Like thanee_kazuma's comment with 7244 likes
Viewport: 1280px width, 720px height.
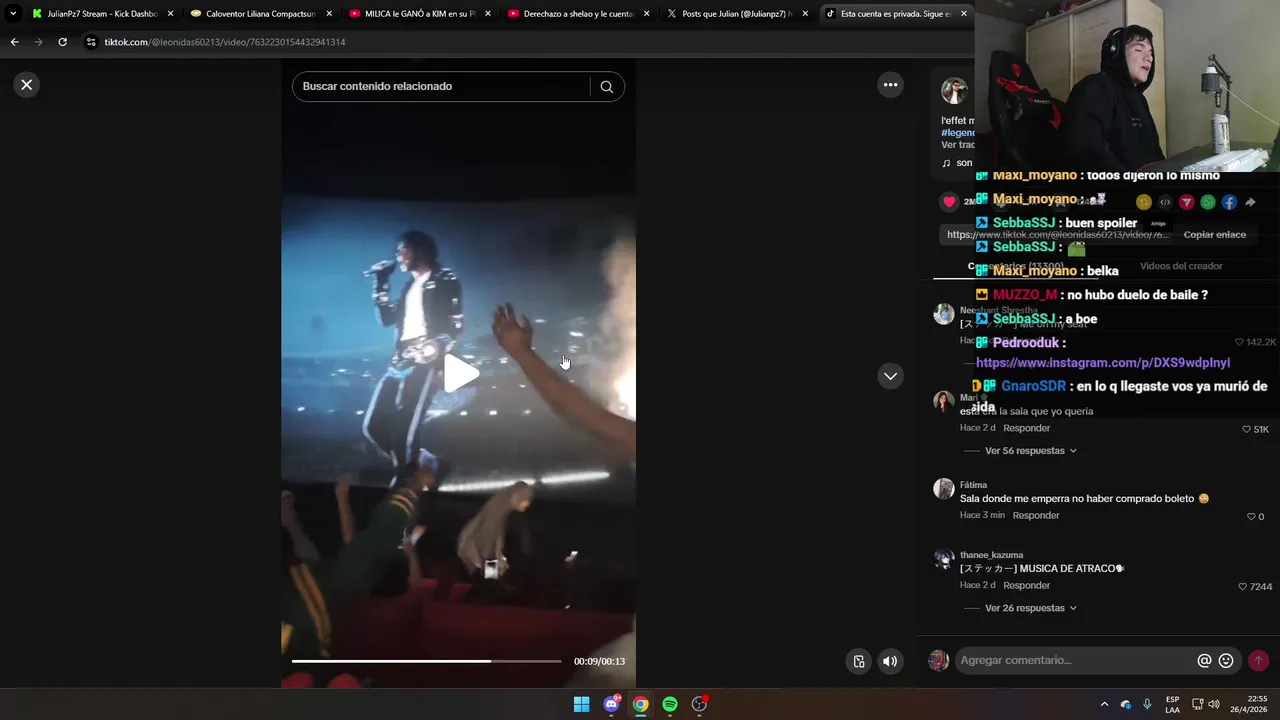point(1243,587)
